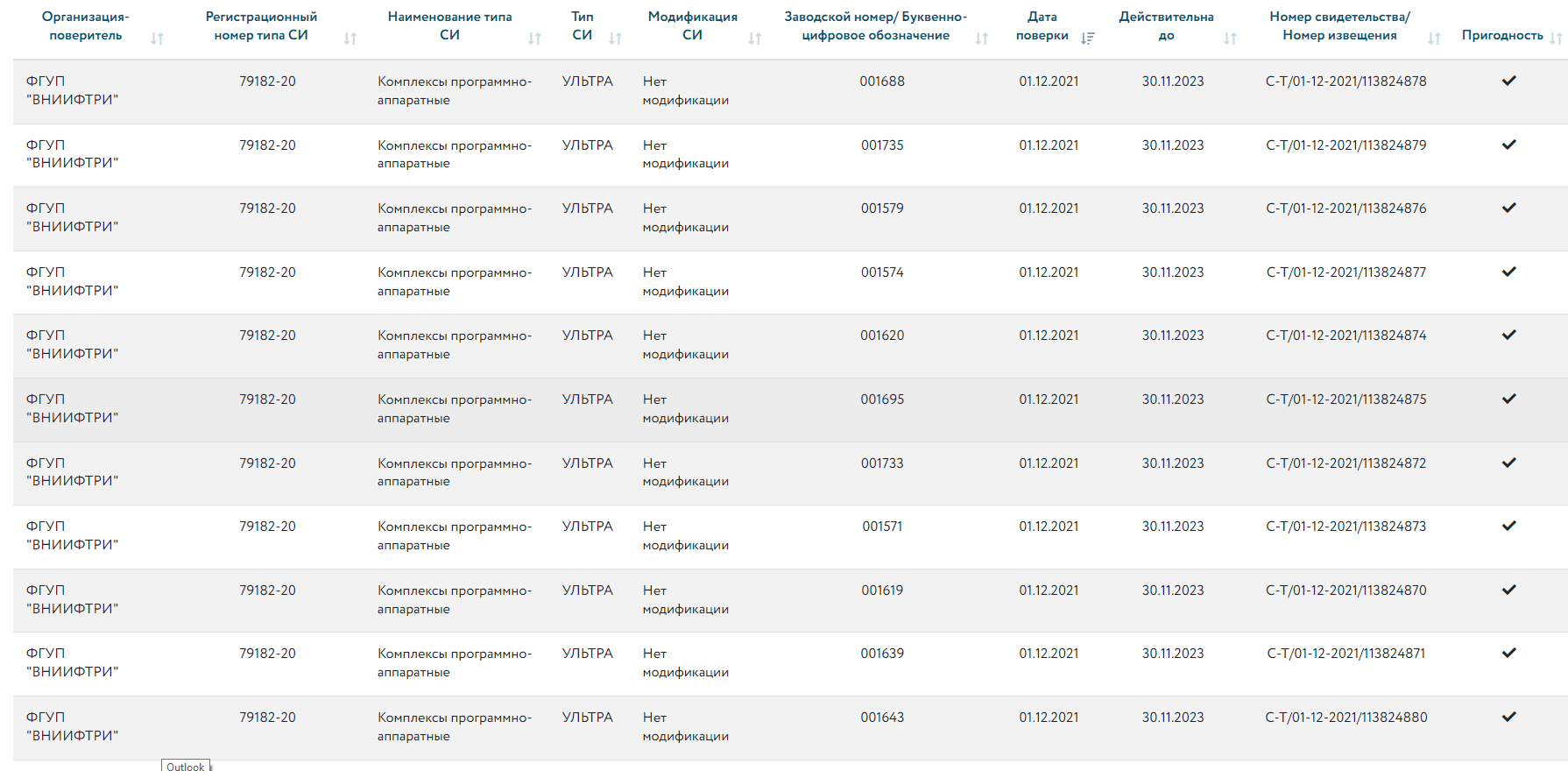
Task: Click checkmark for serial number 001688
Action: coord(1508,81)
